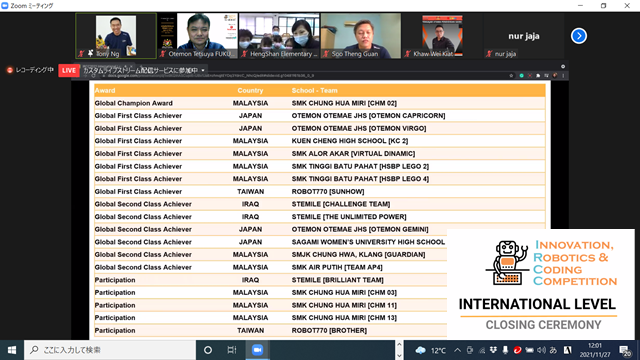Open the clock showing 12:01 2021/11/27

(595, 350)
